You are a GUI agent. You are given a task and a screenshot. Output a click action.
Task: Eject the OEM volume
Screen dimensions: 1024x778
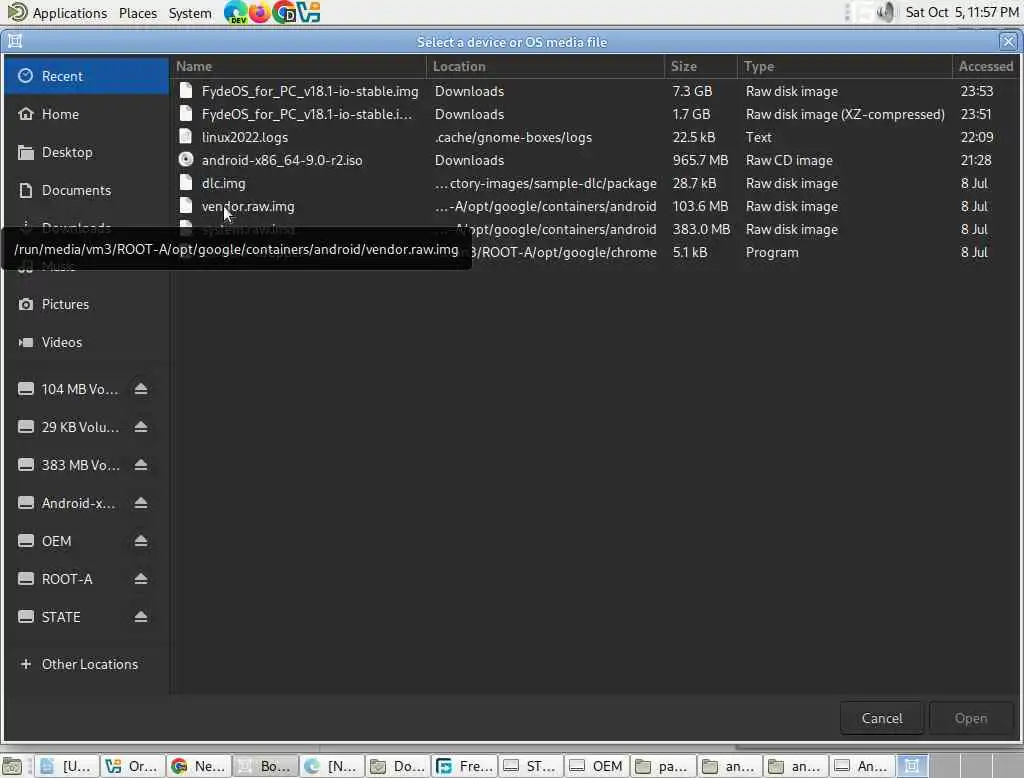(140, 541)
